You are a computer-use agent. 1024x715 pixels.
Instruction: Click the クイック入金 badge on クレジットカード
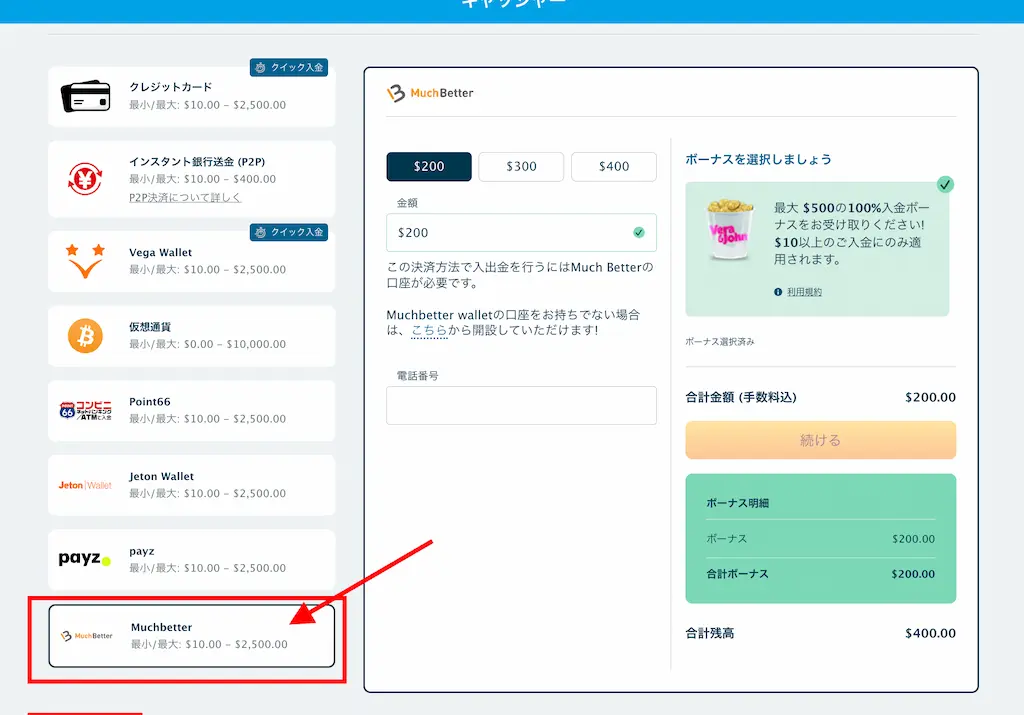(289, 67)
